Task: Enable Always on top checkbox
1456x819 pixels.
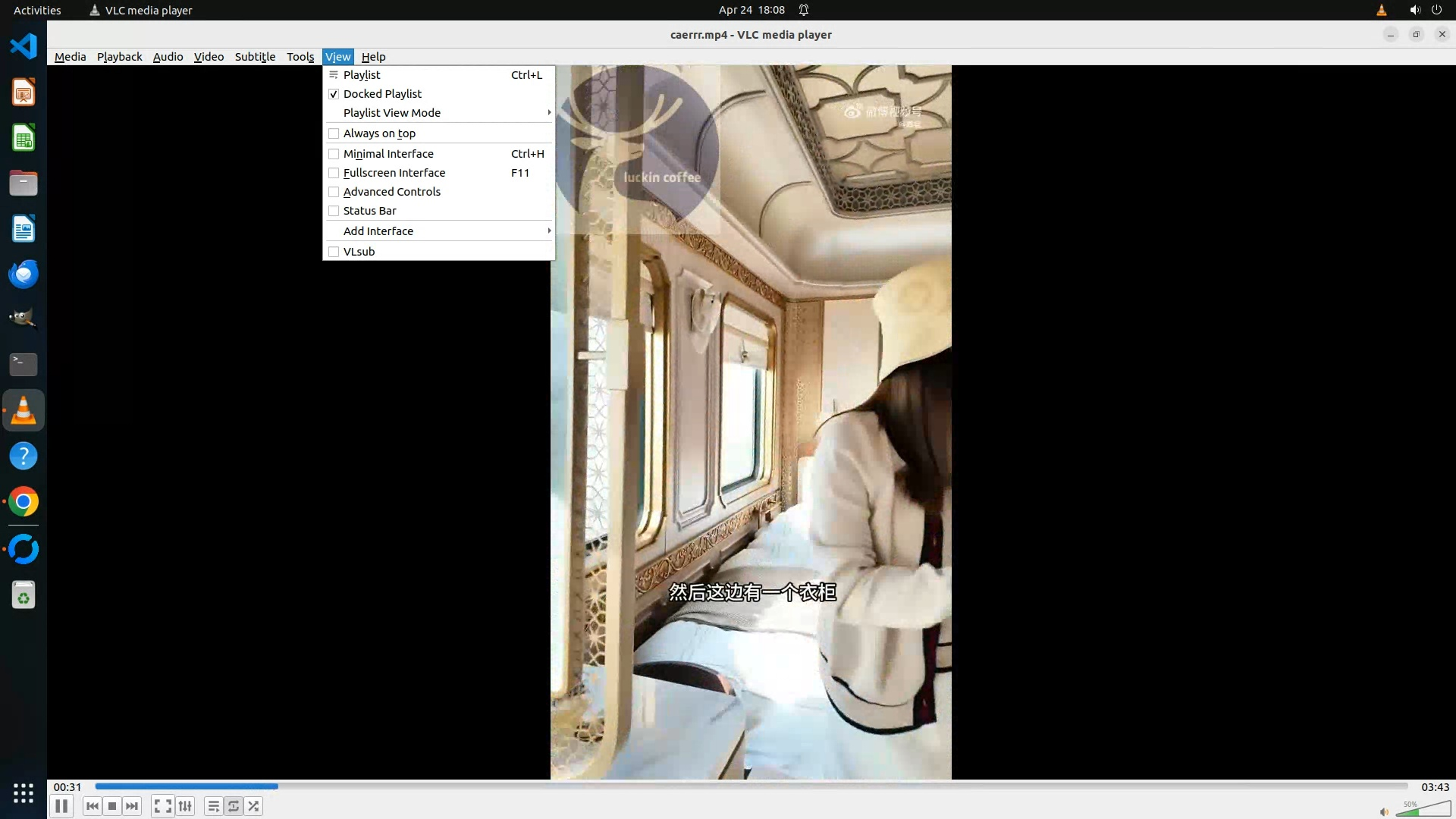Action: point(379,133)
